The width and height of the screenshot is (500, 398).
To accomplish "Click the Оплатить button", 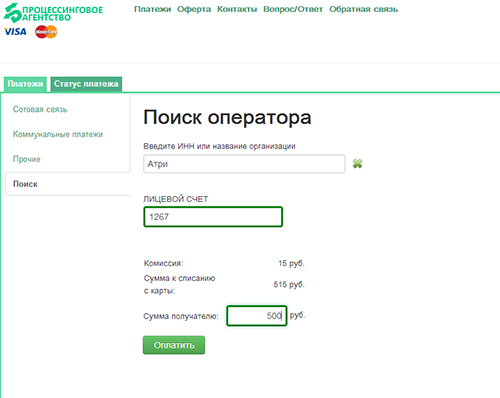I will (x=174, y=345).
